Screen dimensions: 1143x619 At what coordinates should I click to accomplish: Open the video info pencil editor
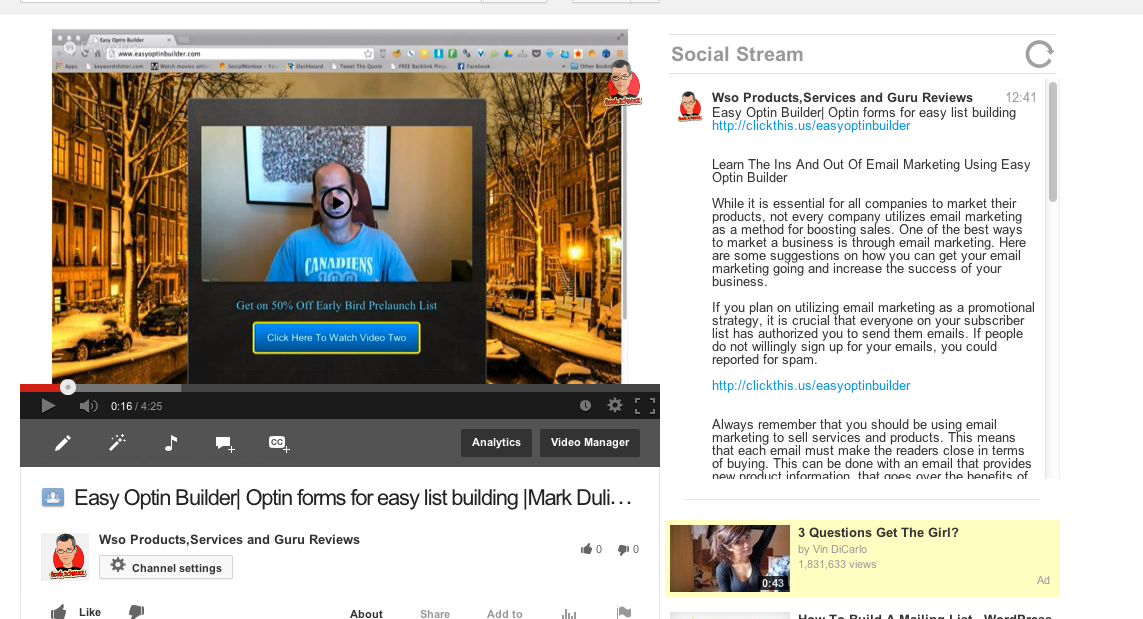coord(63,443)
